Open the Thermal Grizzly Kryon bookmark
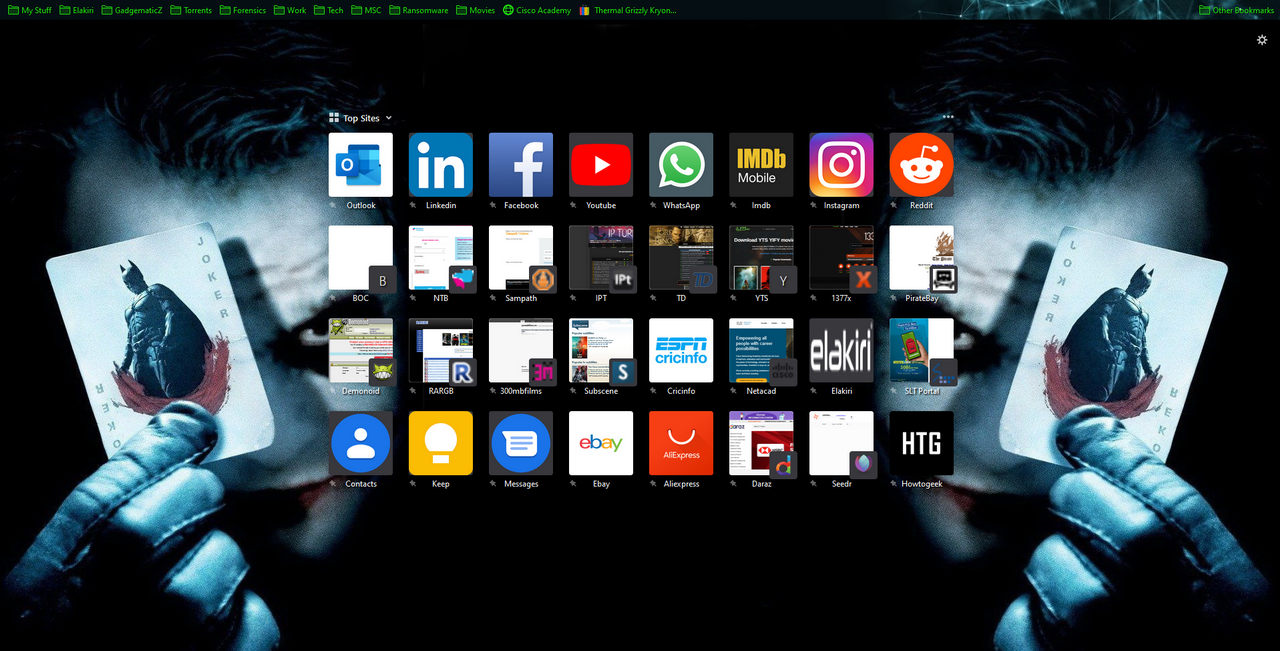Viewport: 1280px width, 651px height. point(627,10)
